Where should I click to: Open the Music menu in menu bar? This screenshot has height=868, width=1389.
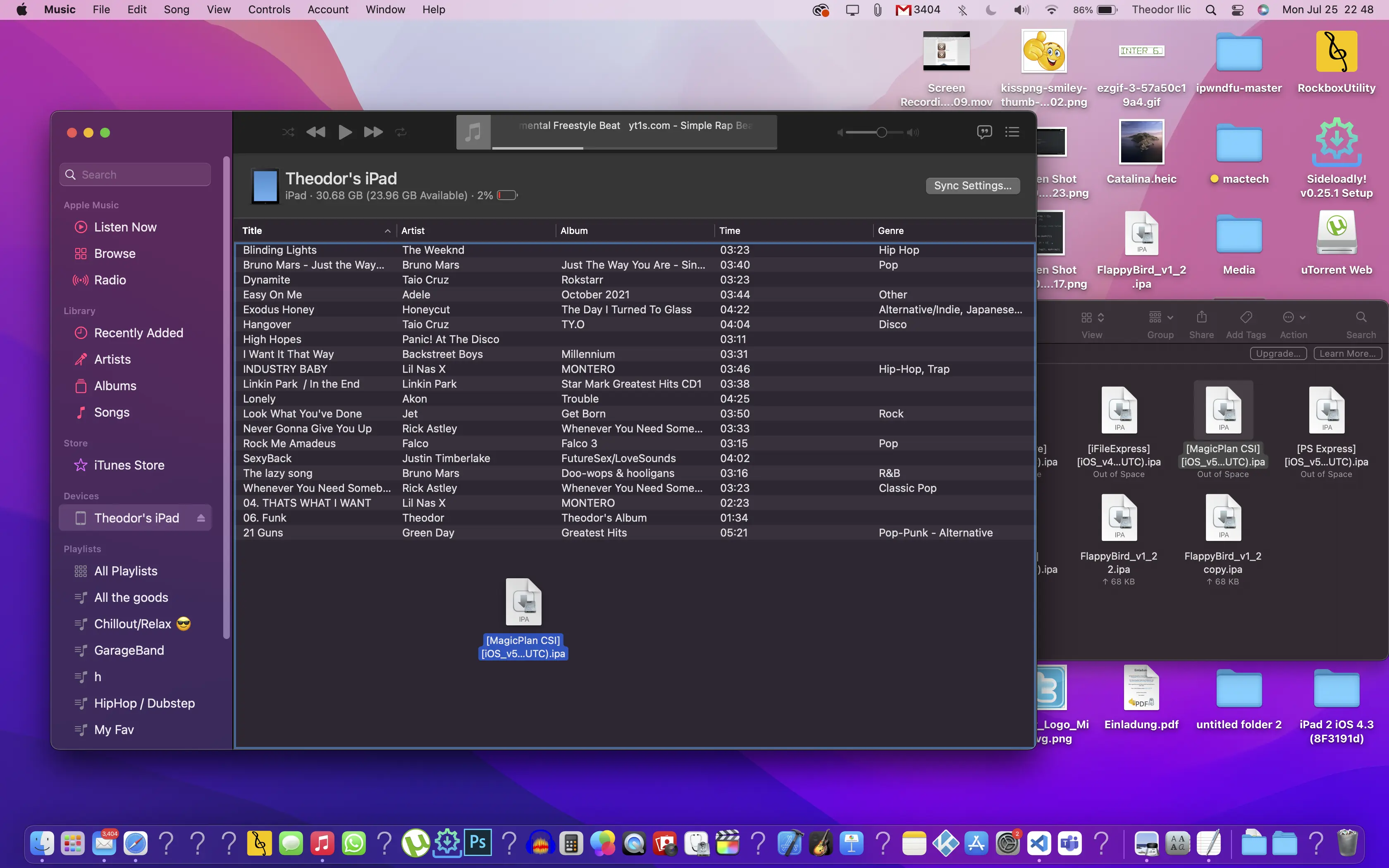coord(60,10)
